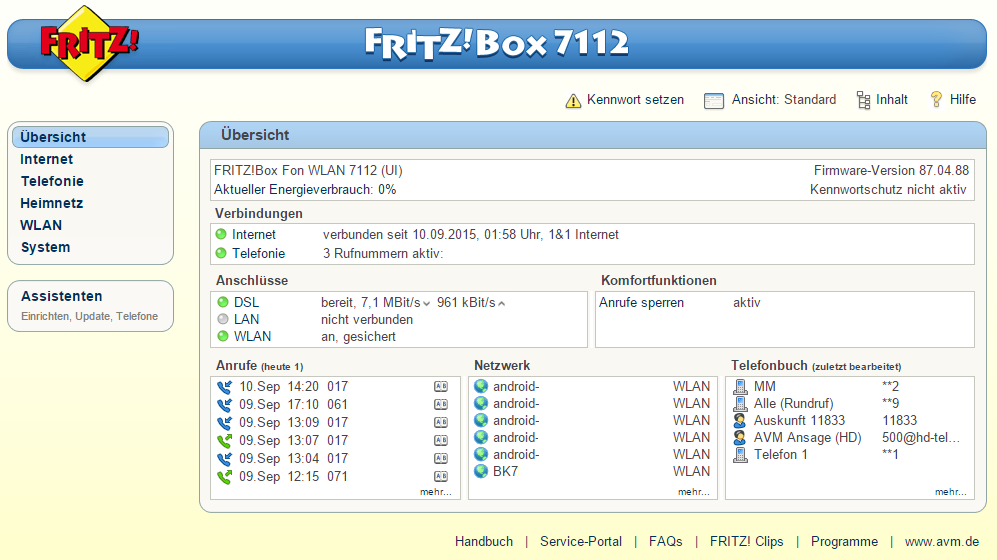
Task: Click the green DSL status indicator
Action: tap(222, 302)
